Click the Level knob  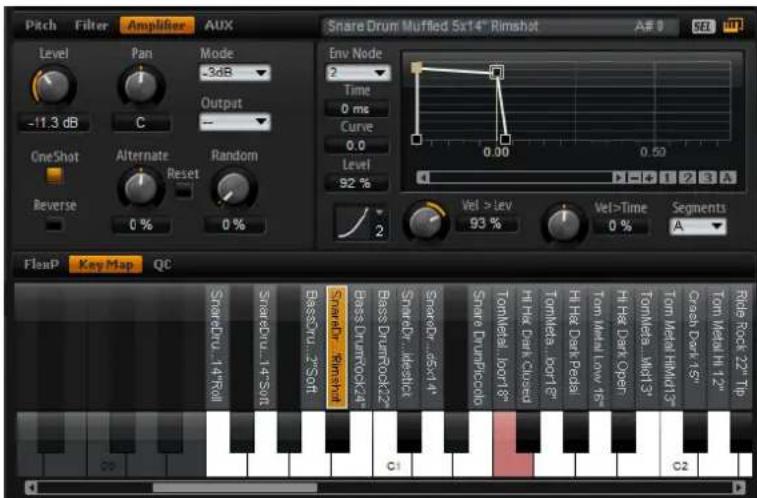click(52, 86)
